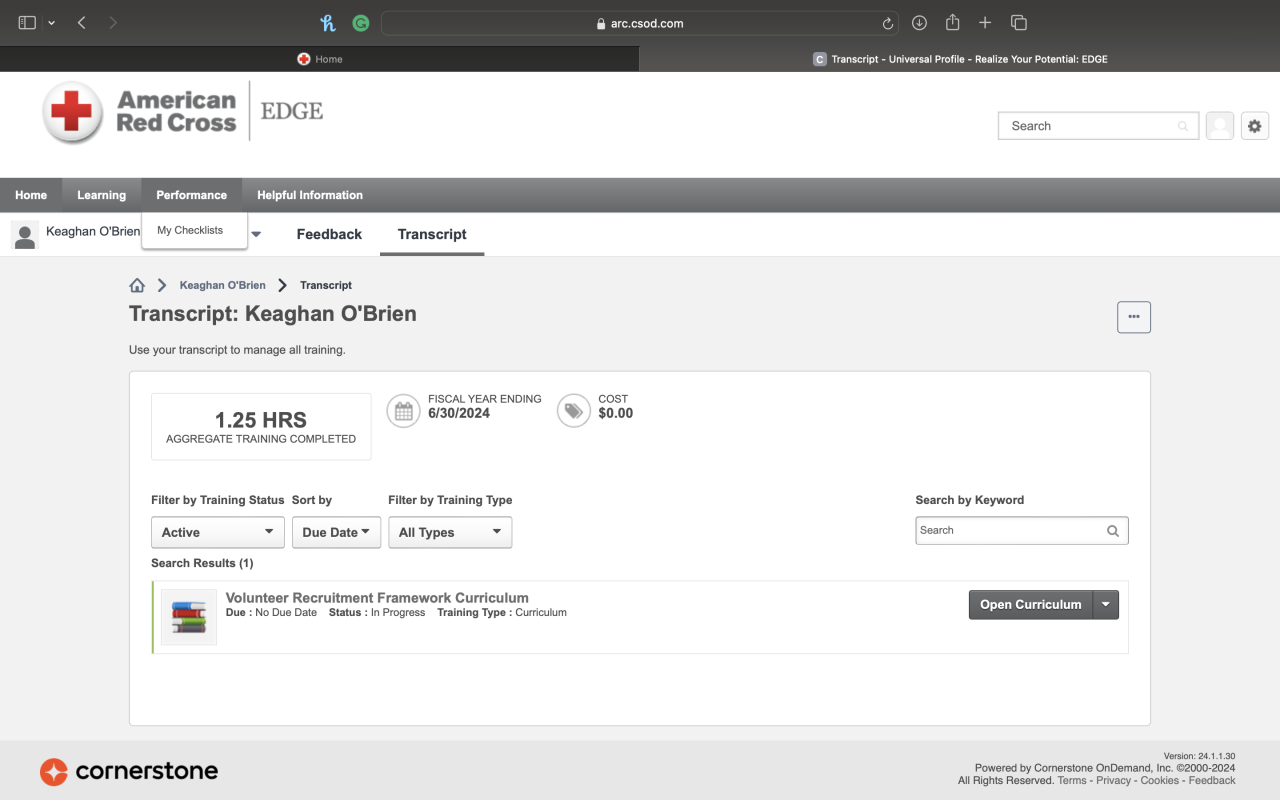Open the All Types training type filter
1280x800 pixels.
tap(450, 532)
